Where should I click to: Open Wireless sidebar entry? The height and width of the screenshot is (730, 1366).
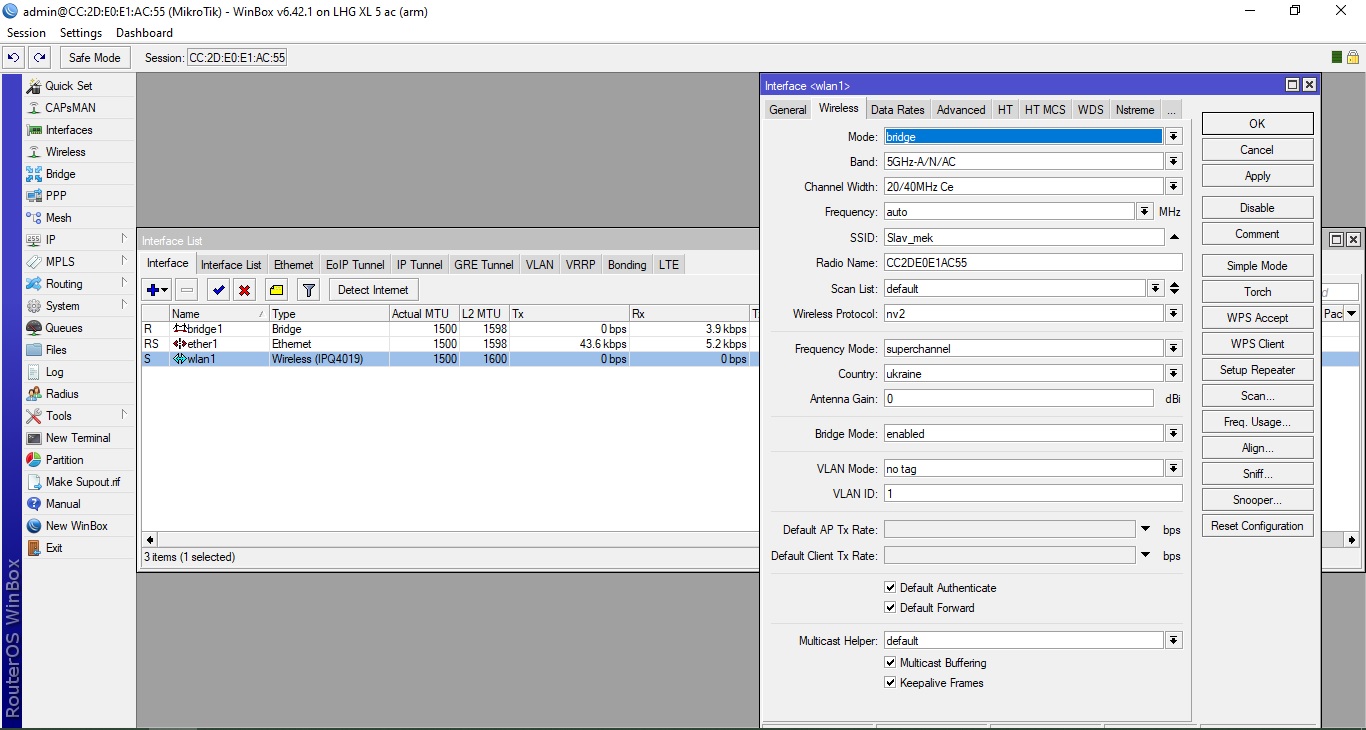pyautogui.click(x=66, y=152)
